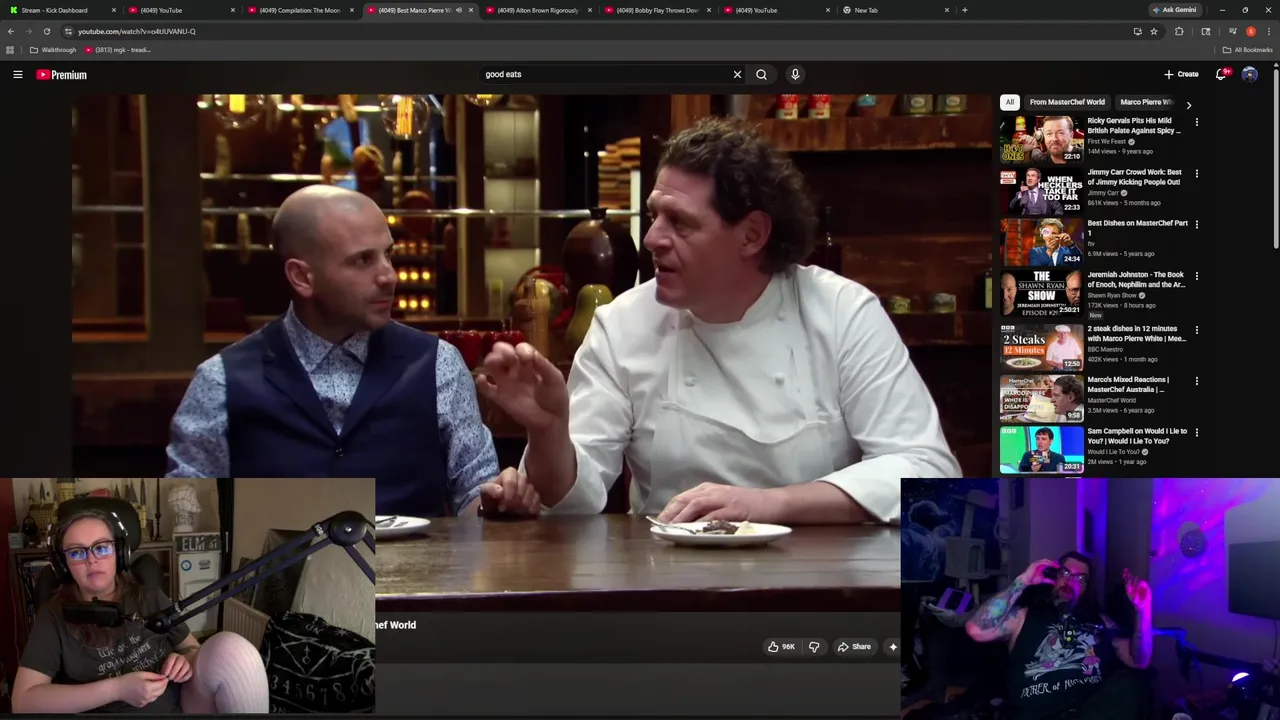
Task: Click site info icon in the address bar
Action: pos(67,31)
